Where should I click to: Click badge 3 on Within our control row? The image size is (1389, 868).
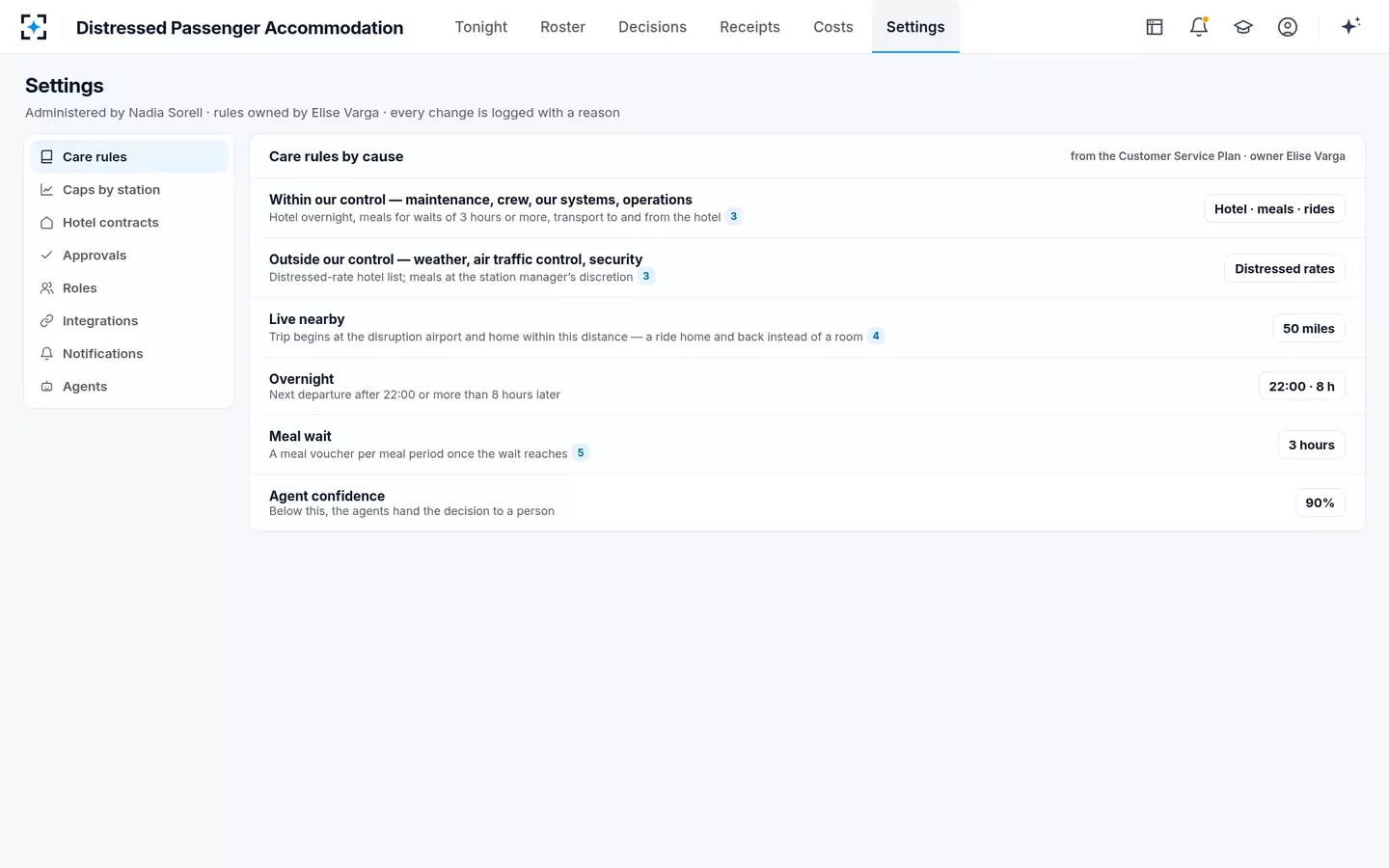coord(734,217)
